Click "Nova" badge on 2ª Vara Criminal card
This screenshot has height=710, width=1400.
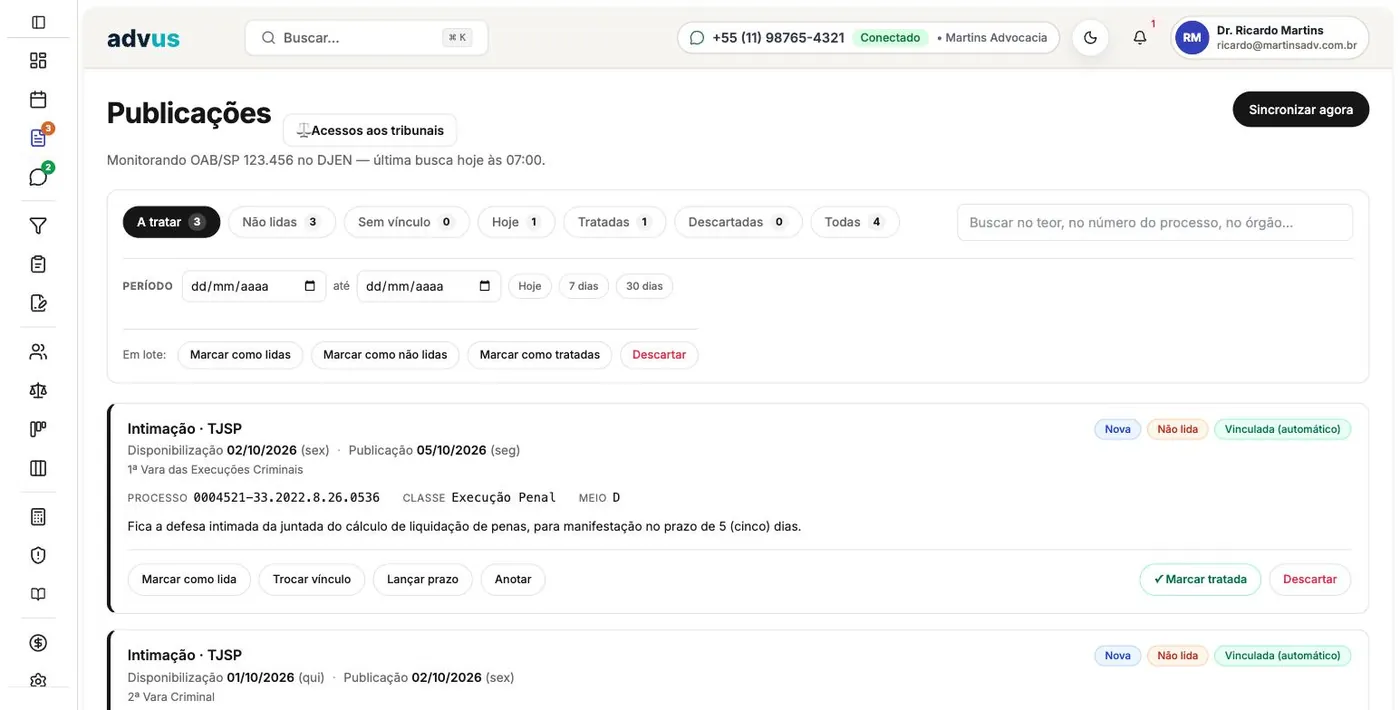[x=1118, y=656]
